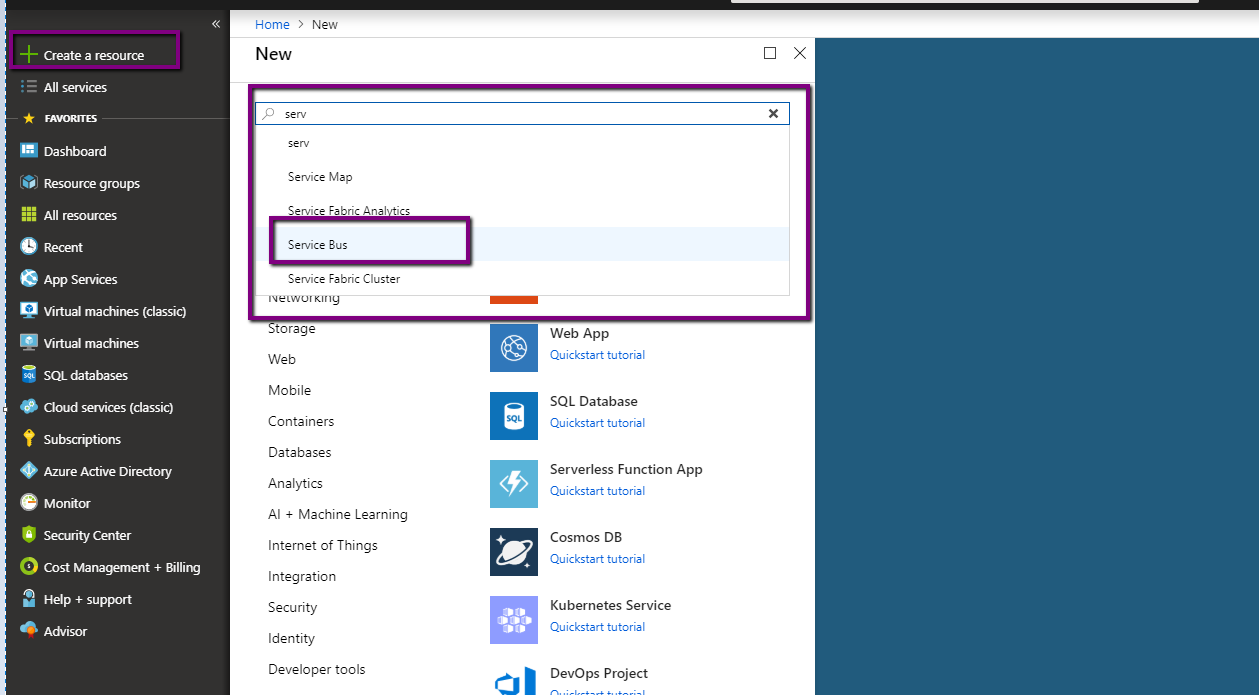
Task: Go to Home in breadcrumb
Action: tap(272, 25)
